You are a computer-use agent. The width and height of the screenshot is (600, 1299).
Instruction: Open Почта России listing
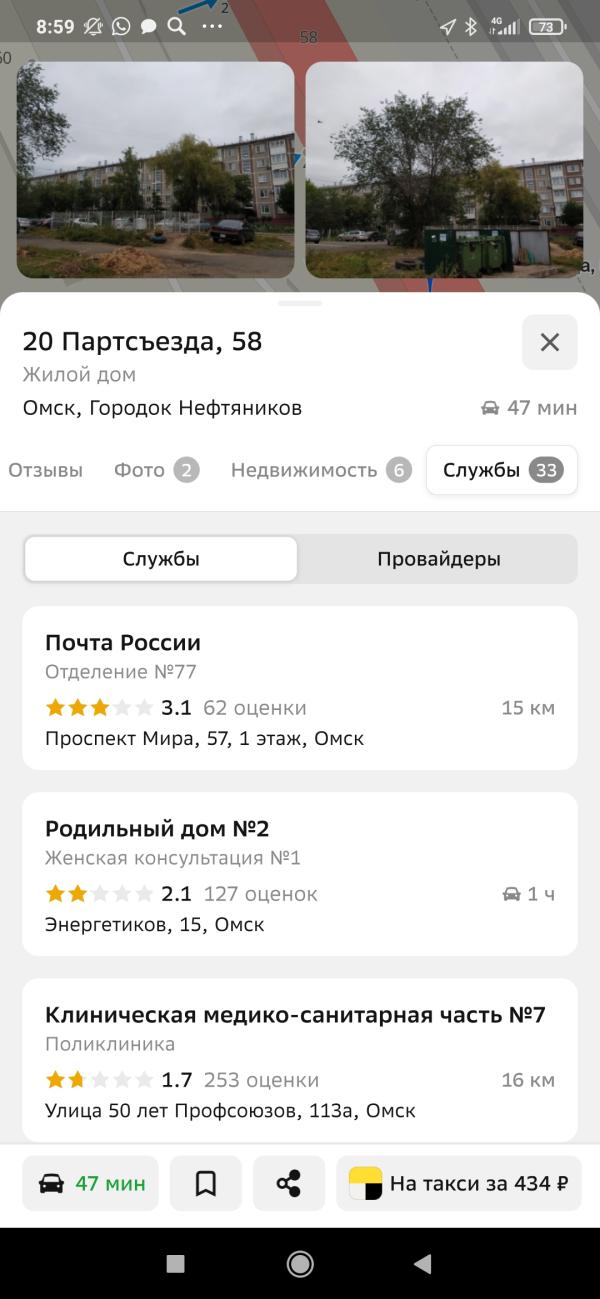point(300,688)
